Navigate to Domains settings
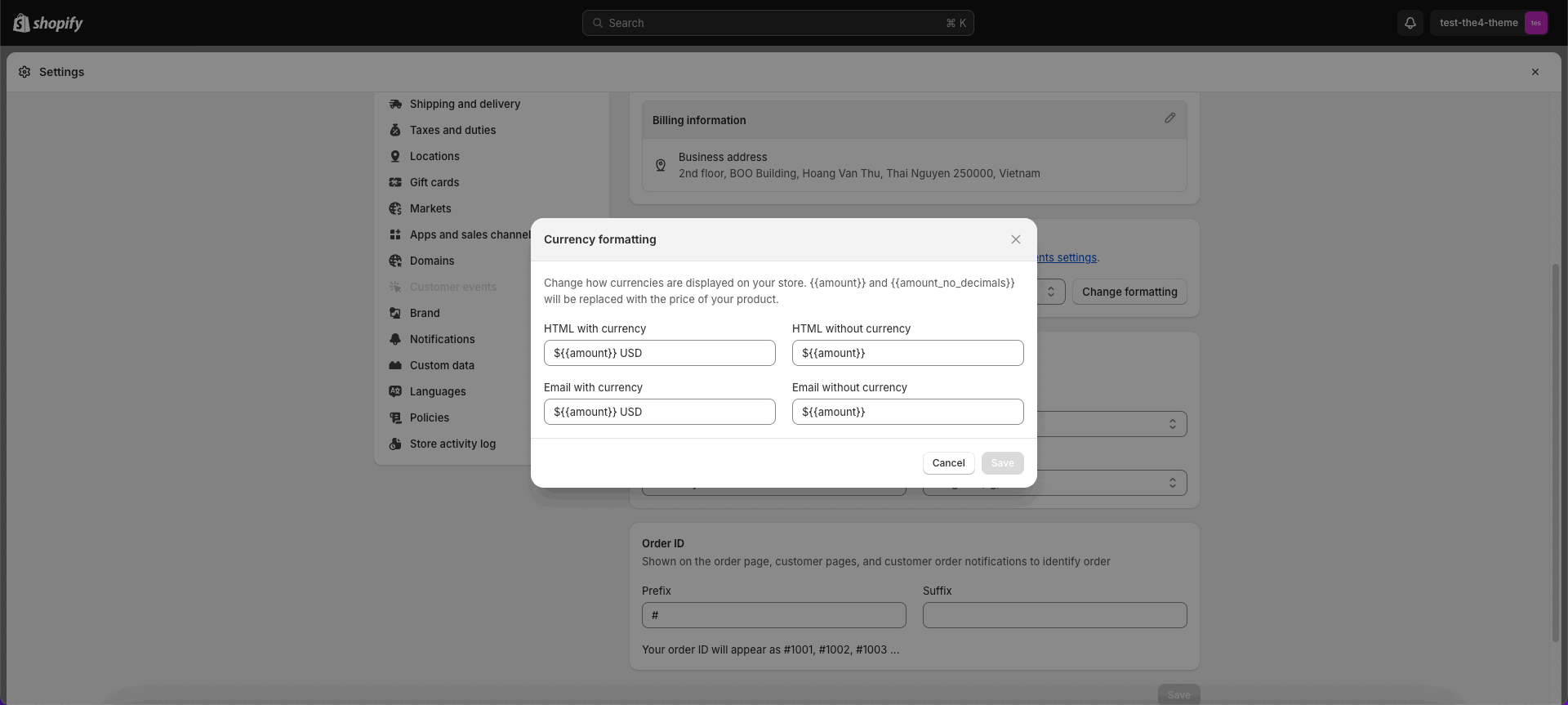Screen dimensions: 1568x705 coord(432,261)
